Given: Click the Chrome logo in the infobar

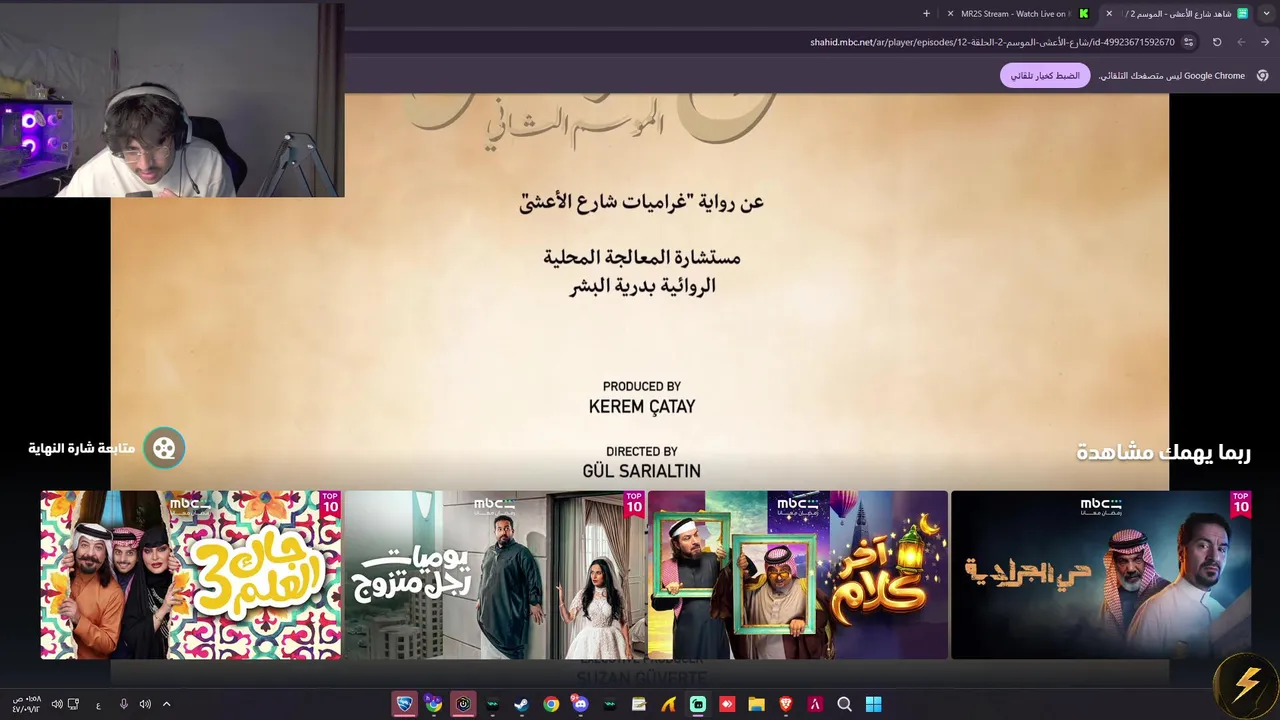Looking at the screenshot, I should [x=1262, y=76].
